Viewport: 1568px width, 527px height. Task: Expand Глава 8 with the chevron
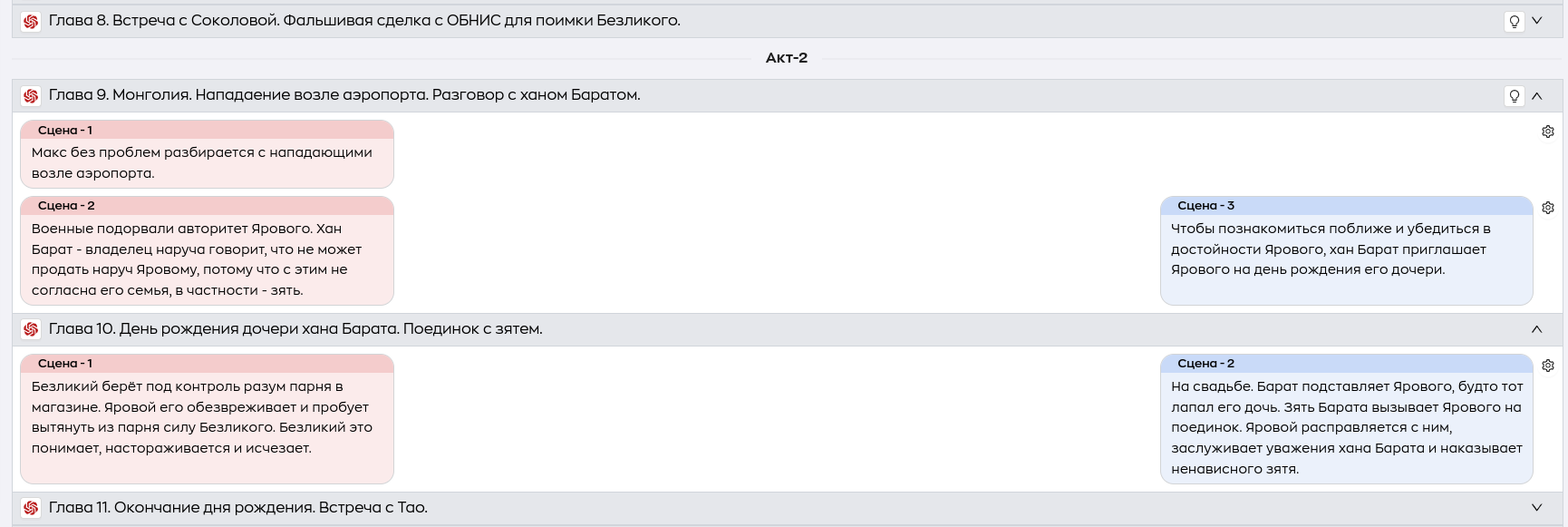[x=1537, y=20]
